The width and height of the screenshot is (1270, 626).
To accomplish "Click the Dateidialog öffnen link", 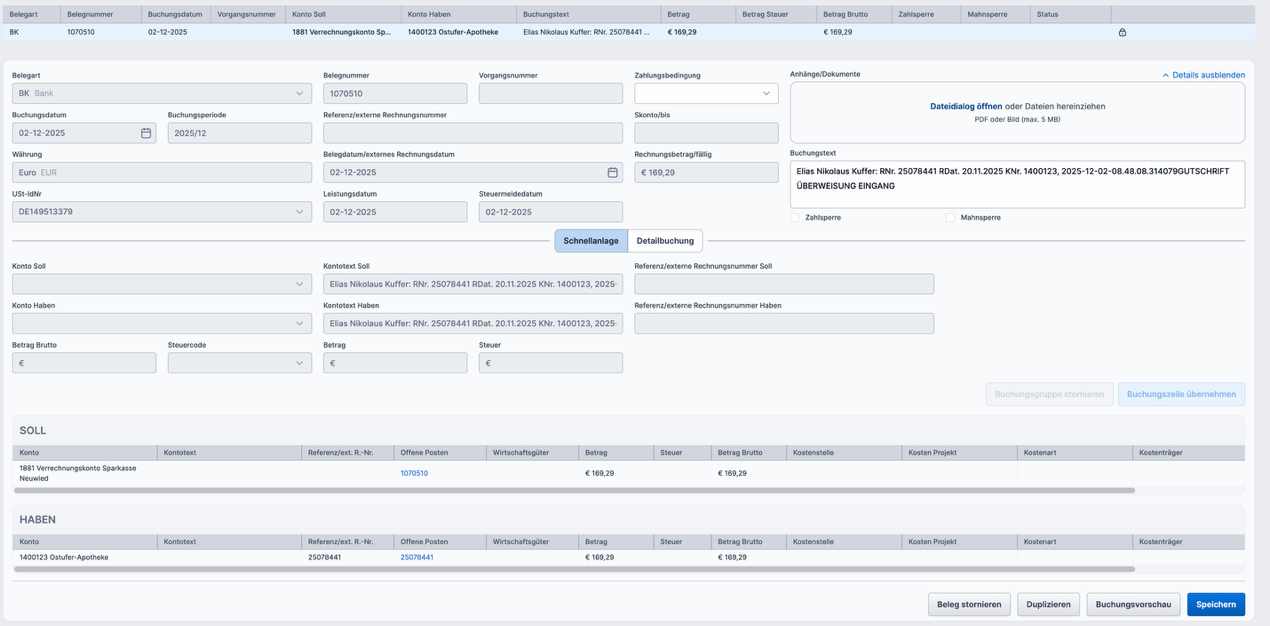I will click(x=965, y=106).
